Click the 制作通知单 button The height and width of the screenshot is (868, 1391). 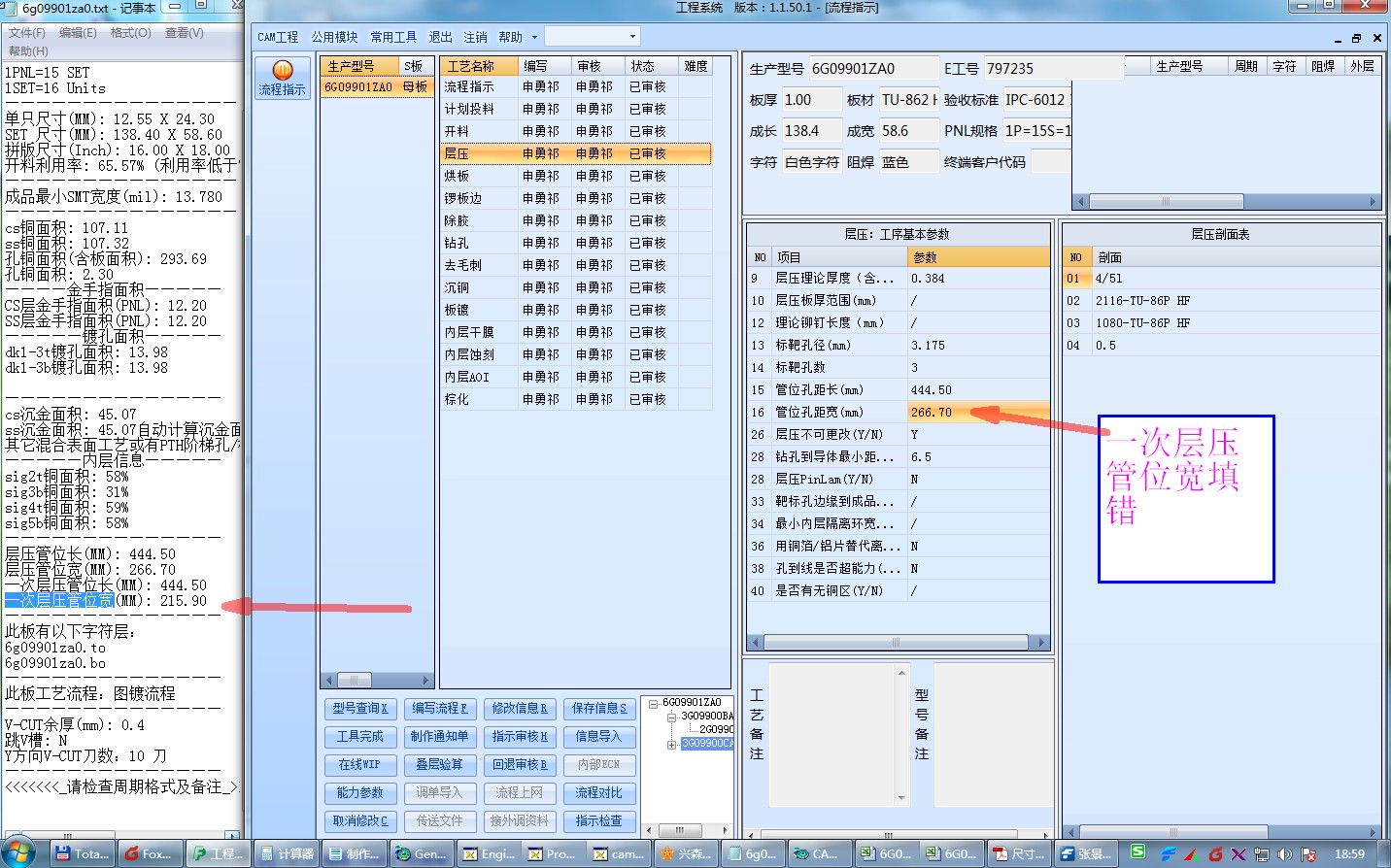(x=440, y=737)
